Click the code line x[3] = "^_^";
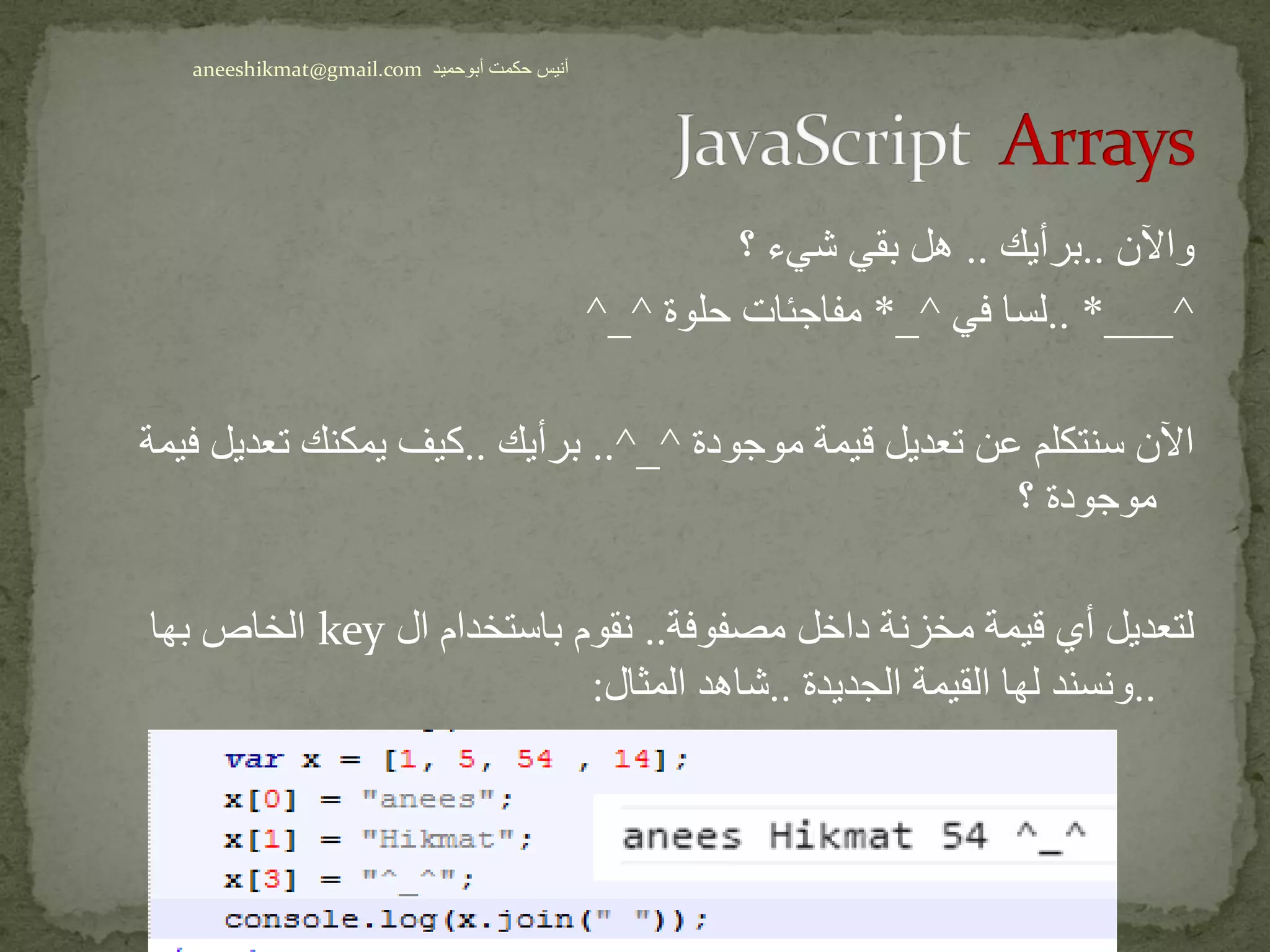 (x=349, y=880)
